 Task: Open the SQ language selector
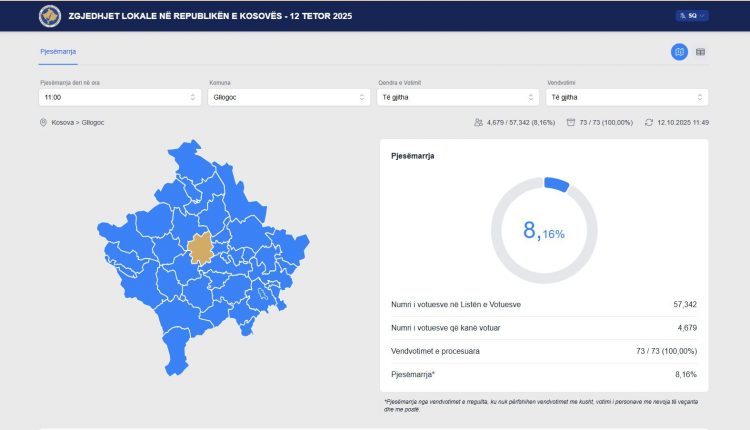coord(692,15)
